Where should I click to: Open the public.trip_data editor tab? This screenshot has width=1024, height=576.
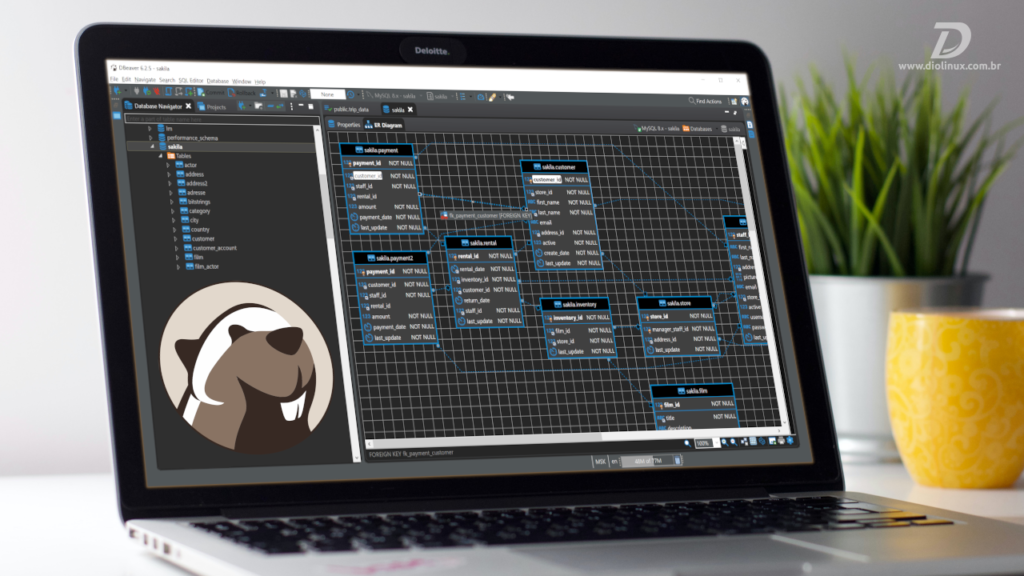tap(350, 108)
